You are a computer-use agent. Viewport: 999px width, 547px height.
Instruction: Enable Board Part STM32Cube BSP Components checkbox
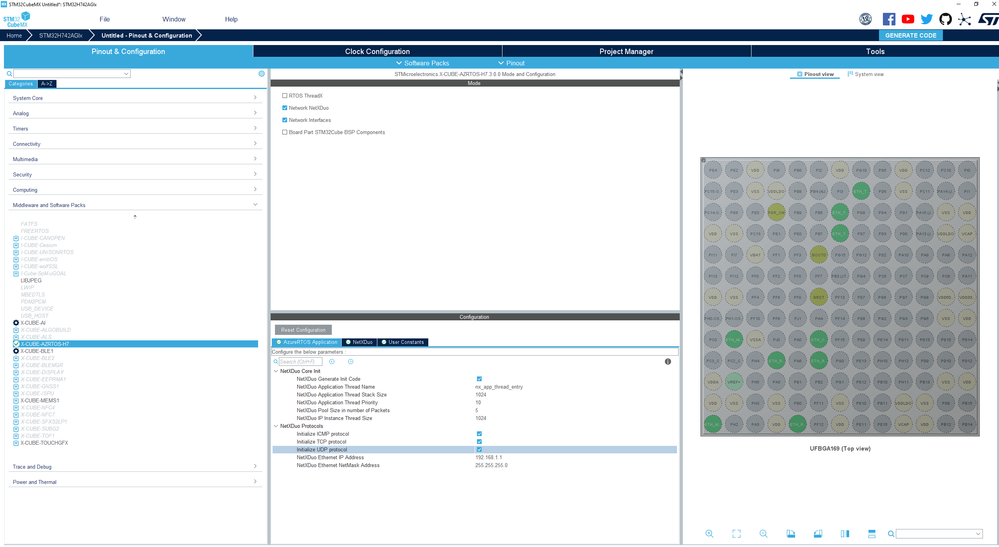pos(285,132)
